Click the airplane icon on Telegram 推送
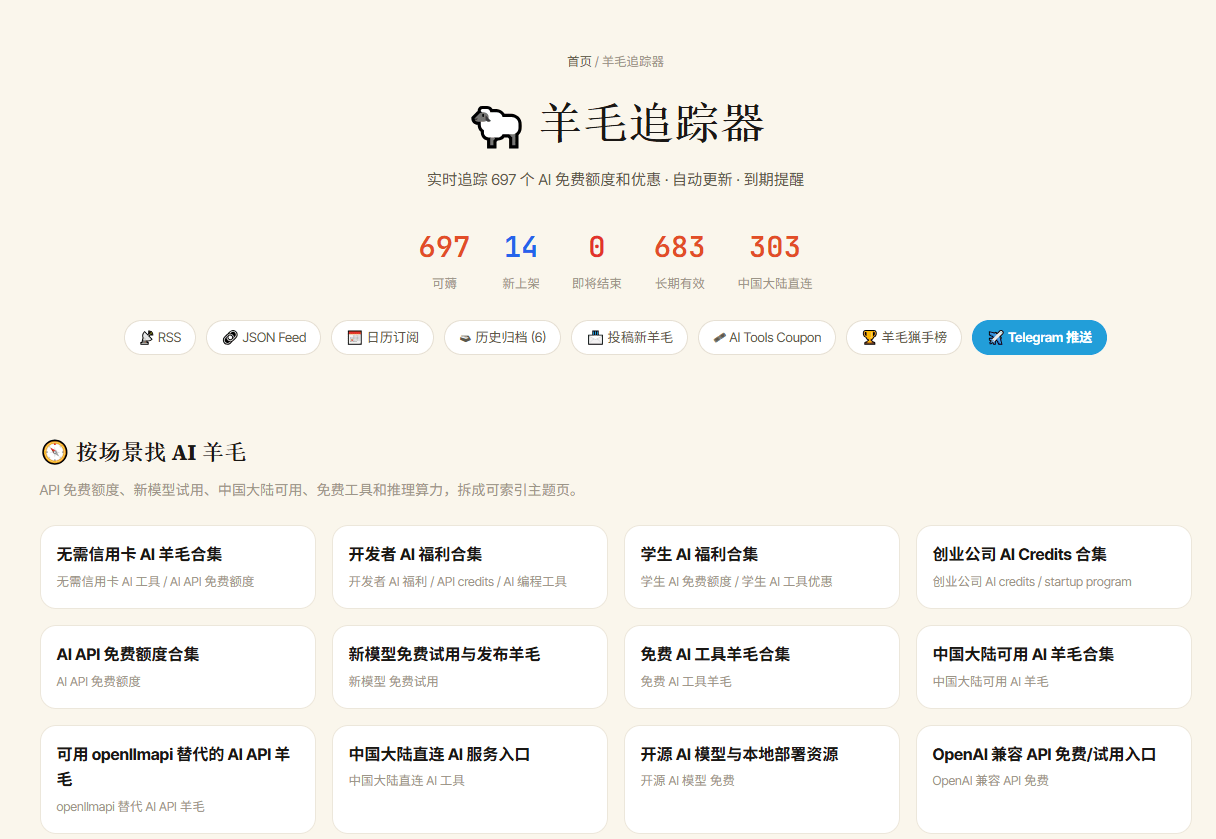 coord(995,338)
